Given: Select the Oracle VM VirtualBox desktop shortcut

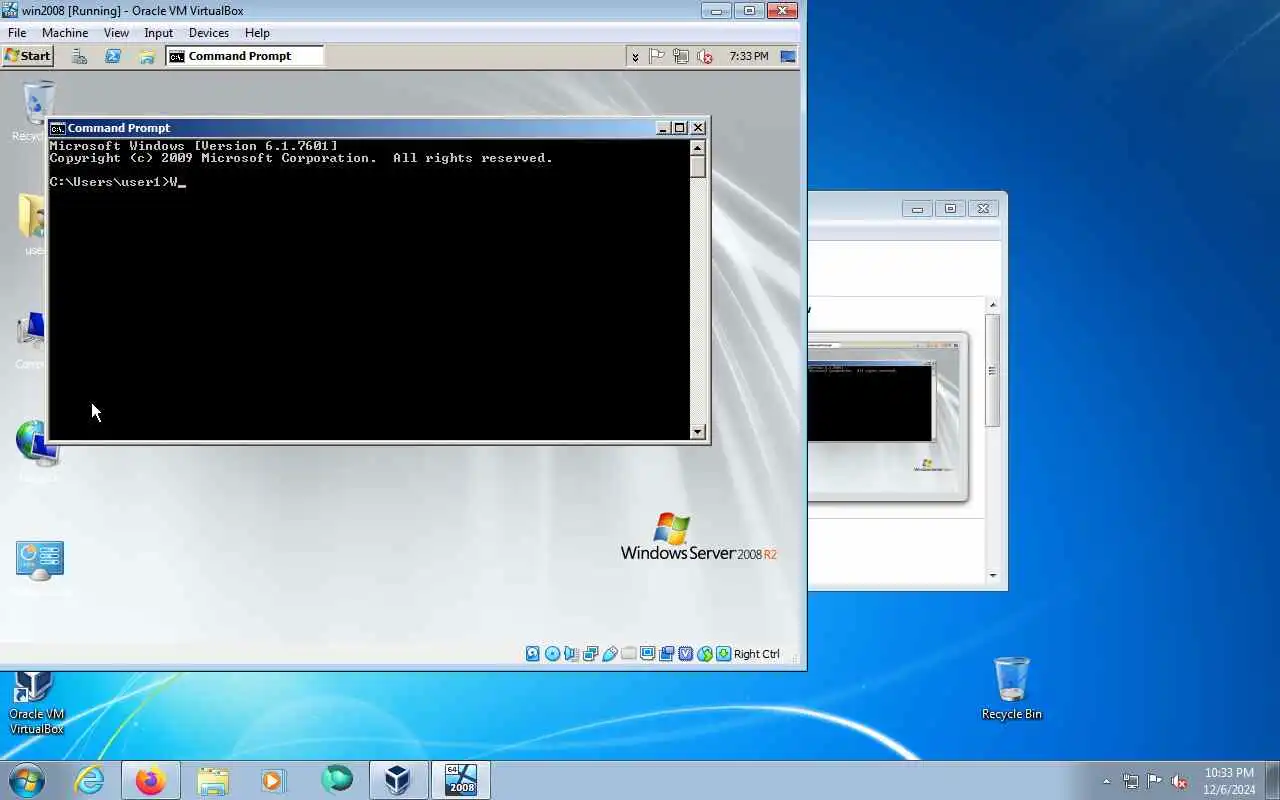Looking at the screenshot, I should point(36,703).
